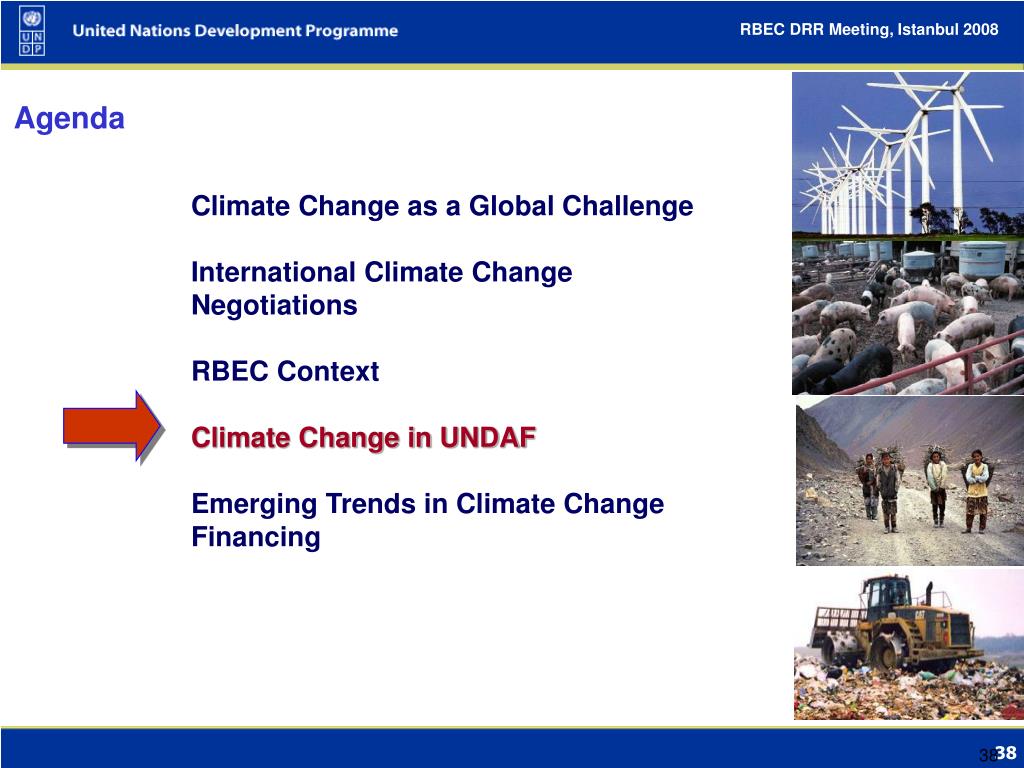Click the UNDP logo emblem

click(x=31, y=31)
